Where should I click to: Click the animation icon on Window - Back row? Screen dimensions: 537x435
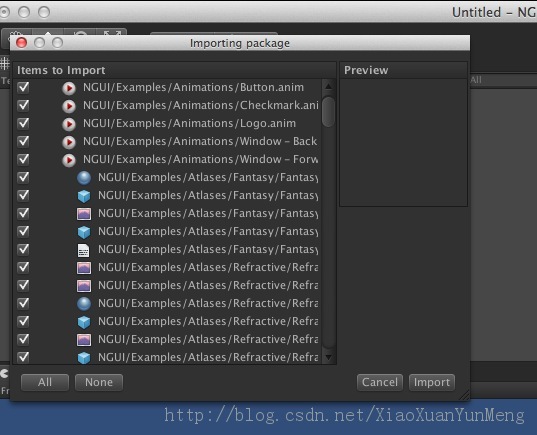[x=69, y=142]
